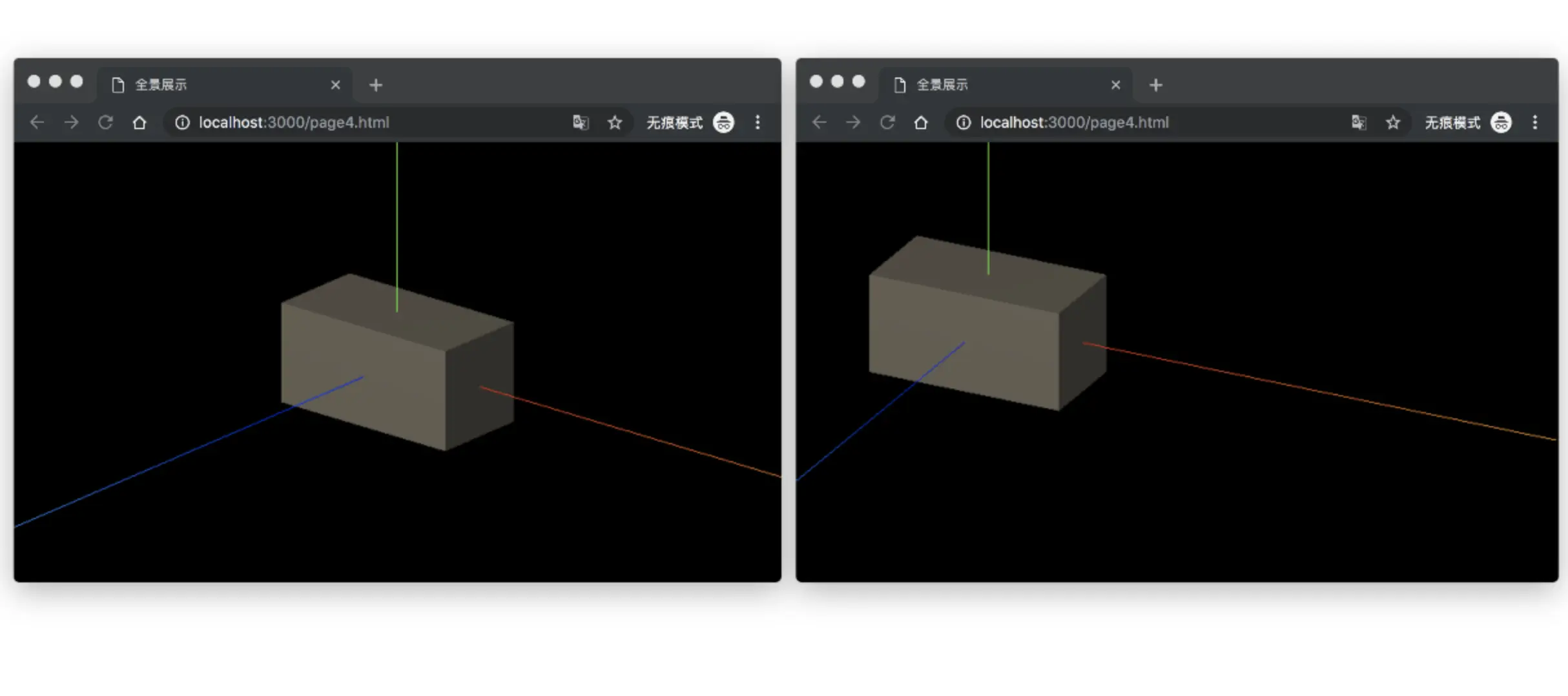Click the forward arrow in left browser window
The height and width of the screenshot is (696, 1568).
click(72, 122)
